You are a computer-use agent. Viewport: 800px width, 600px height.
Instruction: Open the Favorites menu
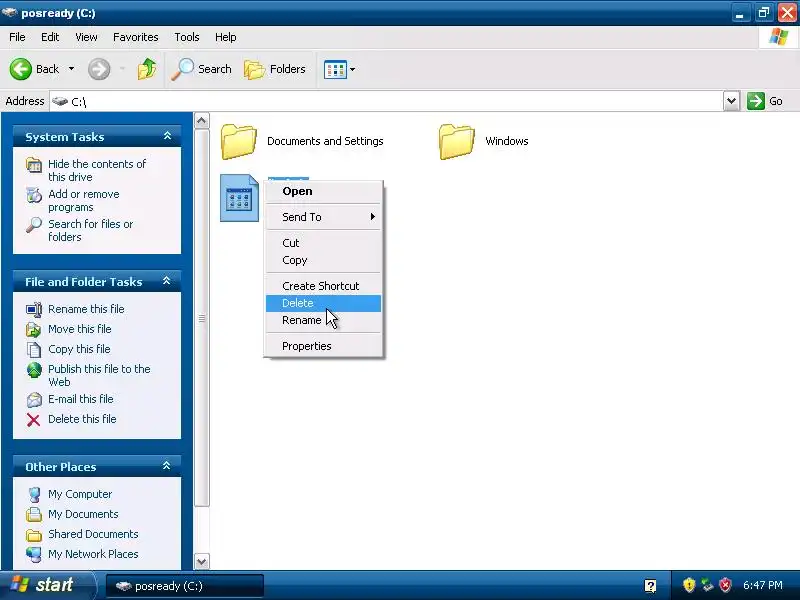tap(136, 37)
